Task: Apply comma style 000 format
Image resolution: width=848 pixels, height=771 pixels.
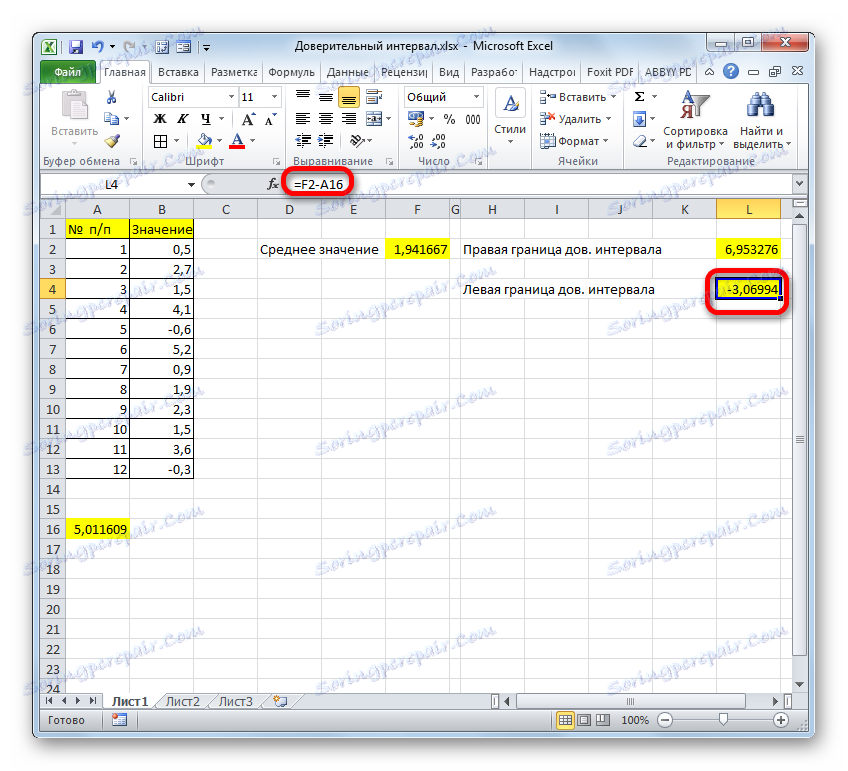Action: 473,119
